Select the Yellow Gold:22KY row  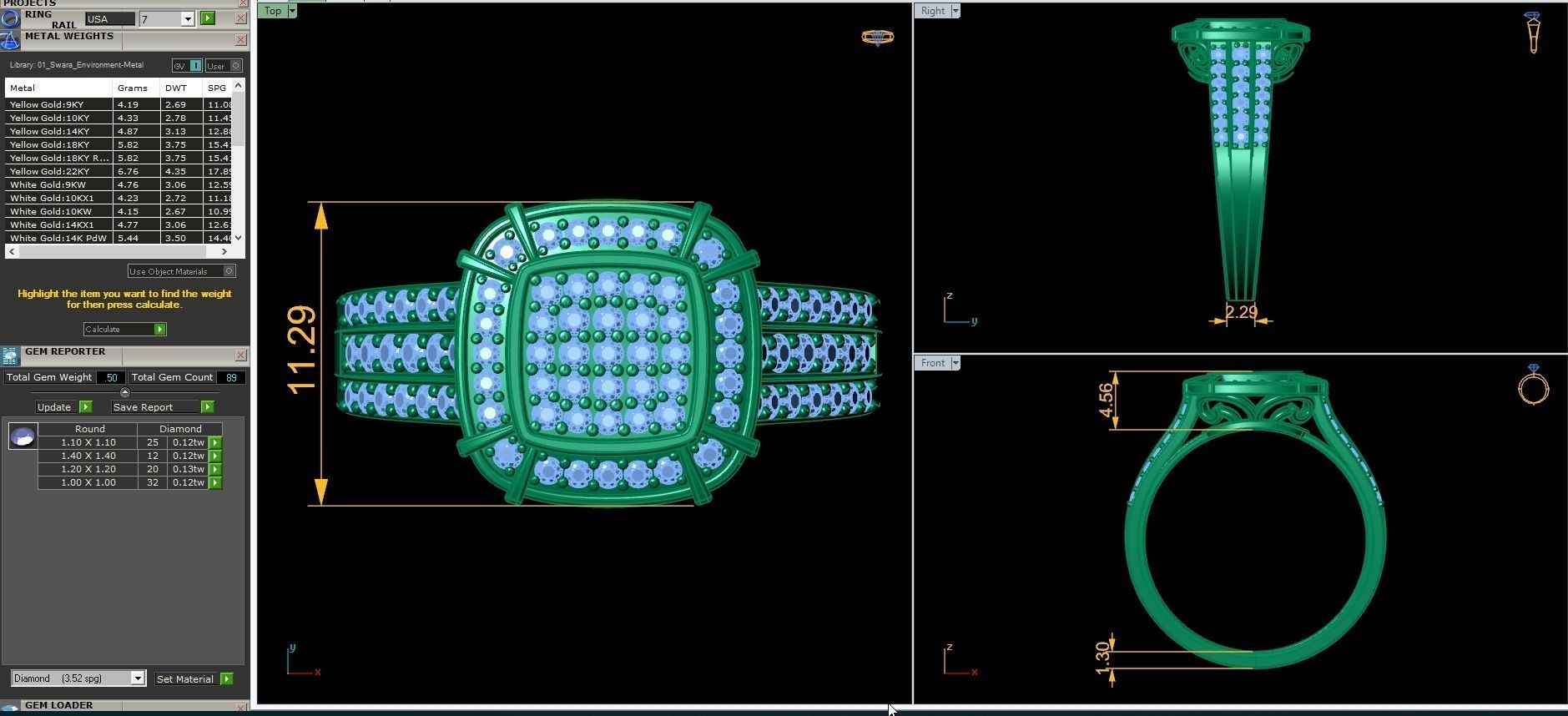click(x=118, y=171)
